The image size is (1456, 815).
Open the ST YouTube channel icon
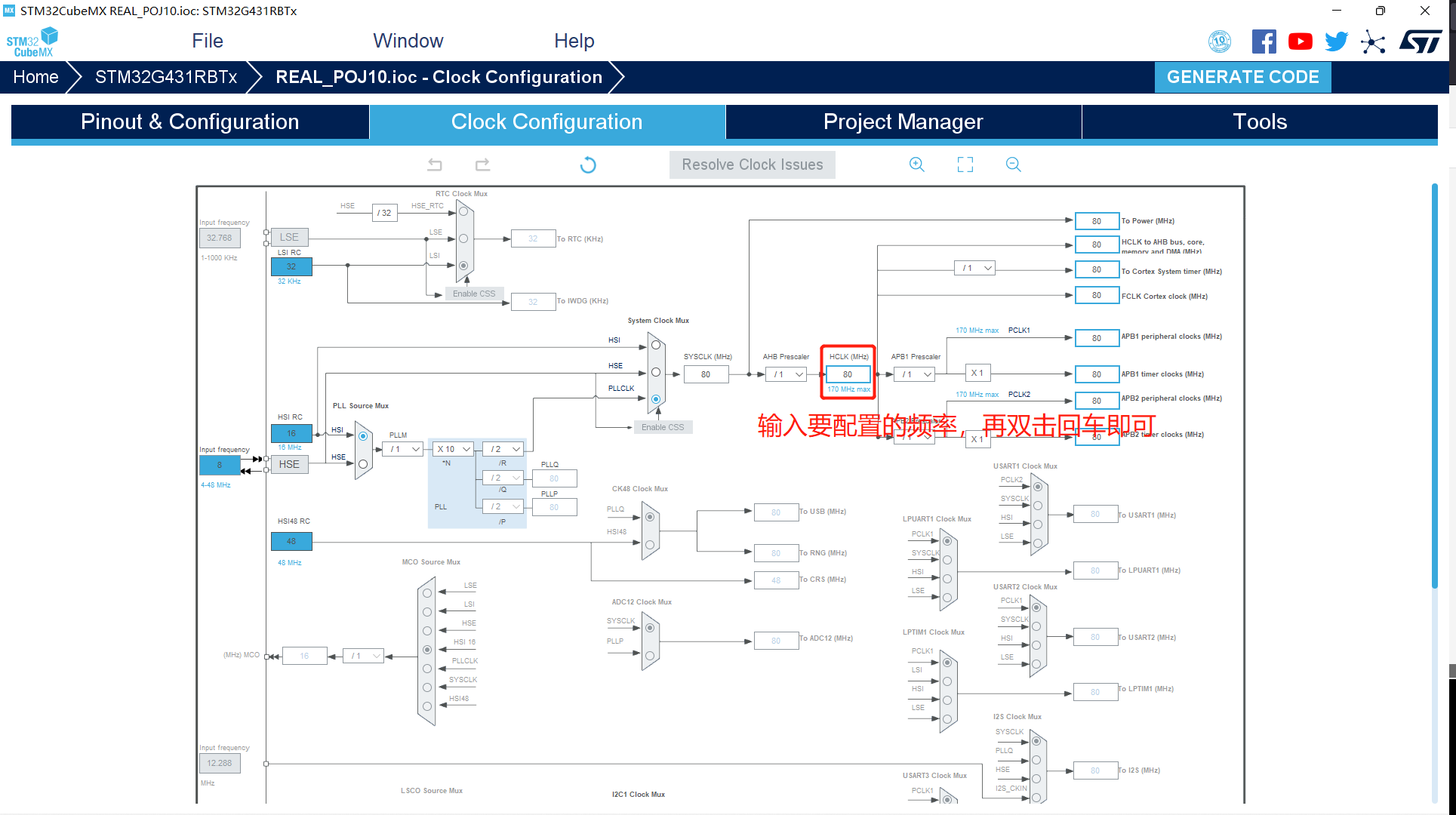1301,42
